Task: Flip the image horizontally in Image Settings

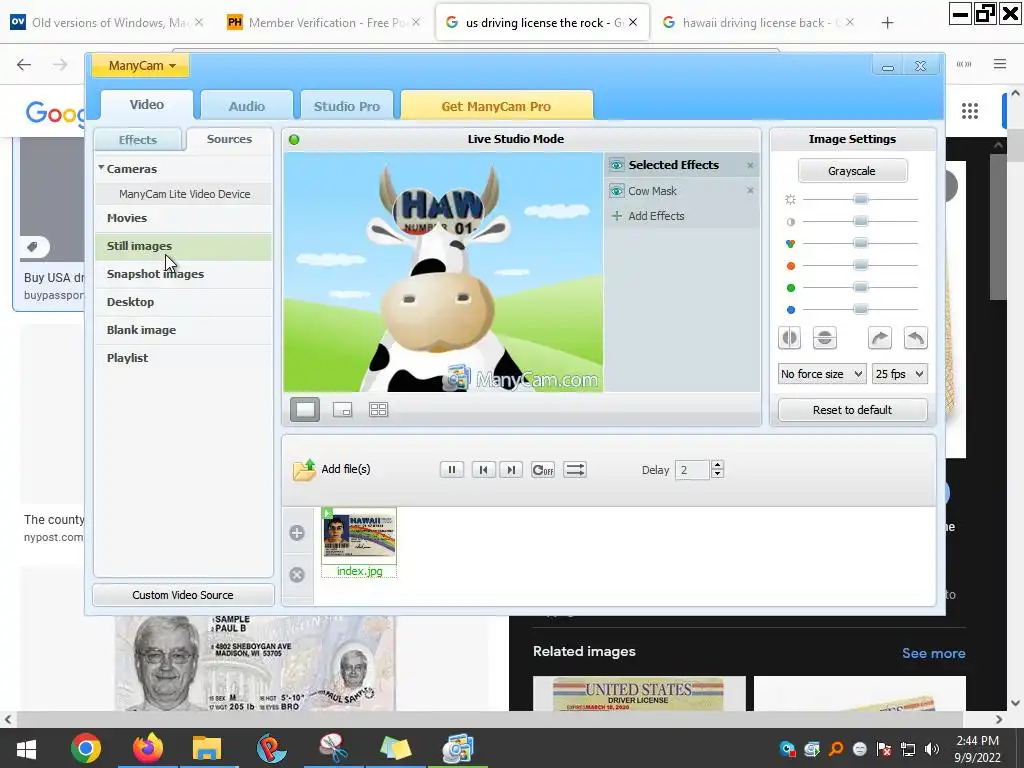Action: pos(790,338)
